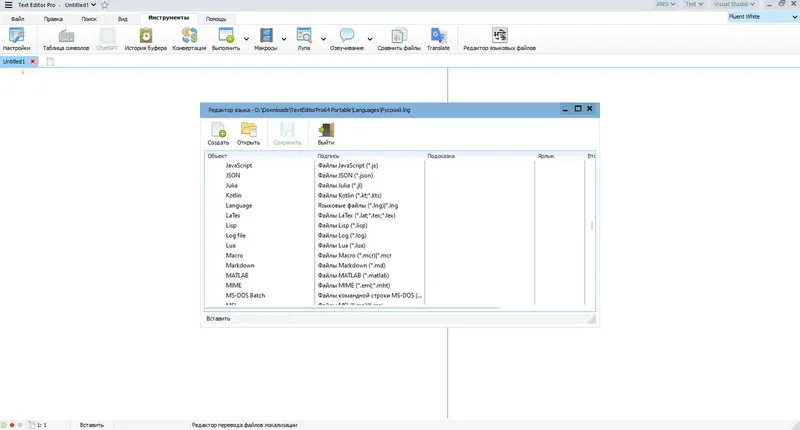Open the hamburger main menu
Screen dimensions: 800x430
(x=8, y=5)
